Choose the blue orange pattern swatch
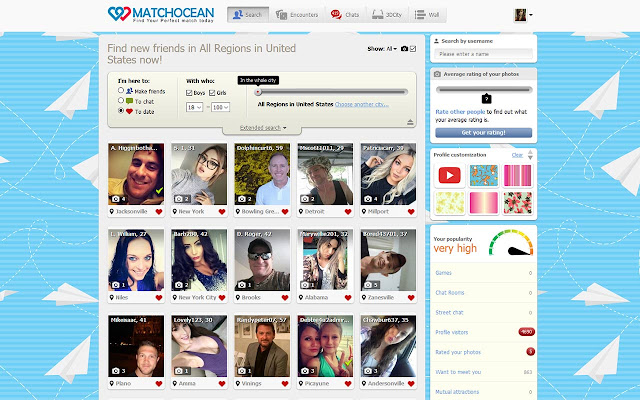Image resolution: width=640 pixels, height=400 pixels. coord(484,176)
